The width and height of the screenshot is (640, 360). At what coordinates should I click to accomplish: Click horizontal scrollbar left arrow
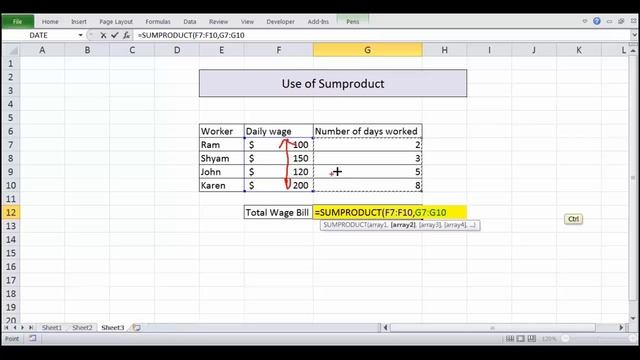click(x=385, y=327)
